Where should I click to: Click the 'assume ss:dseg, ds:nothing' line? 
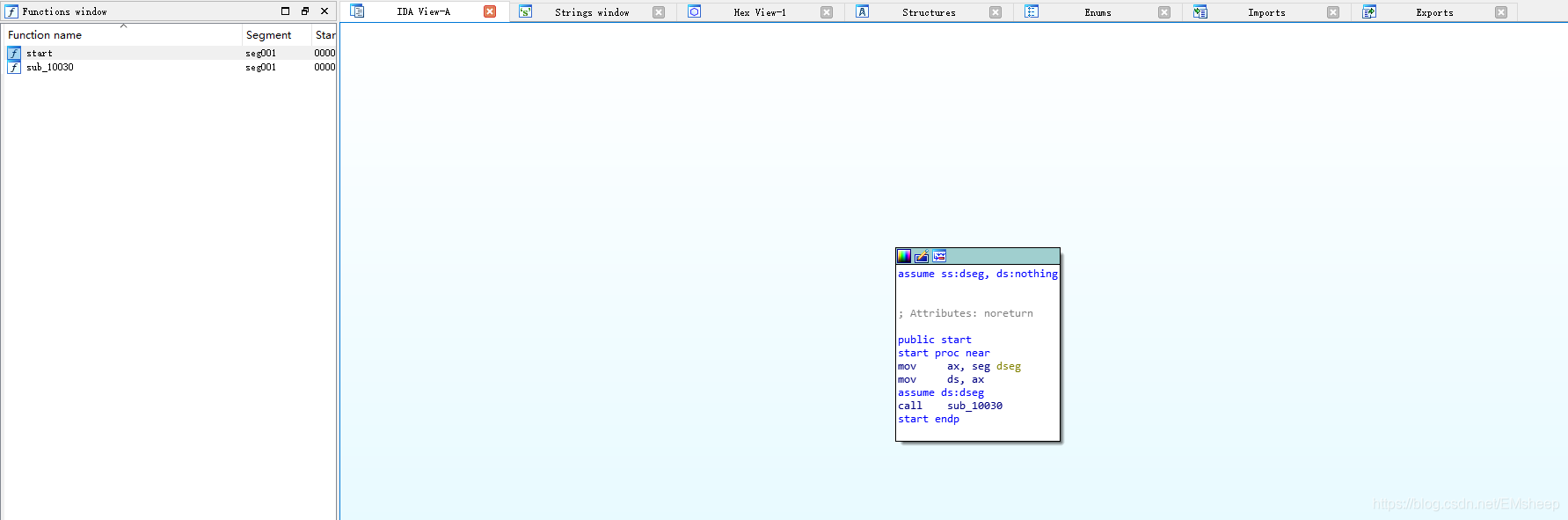[978, 274]
